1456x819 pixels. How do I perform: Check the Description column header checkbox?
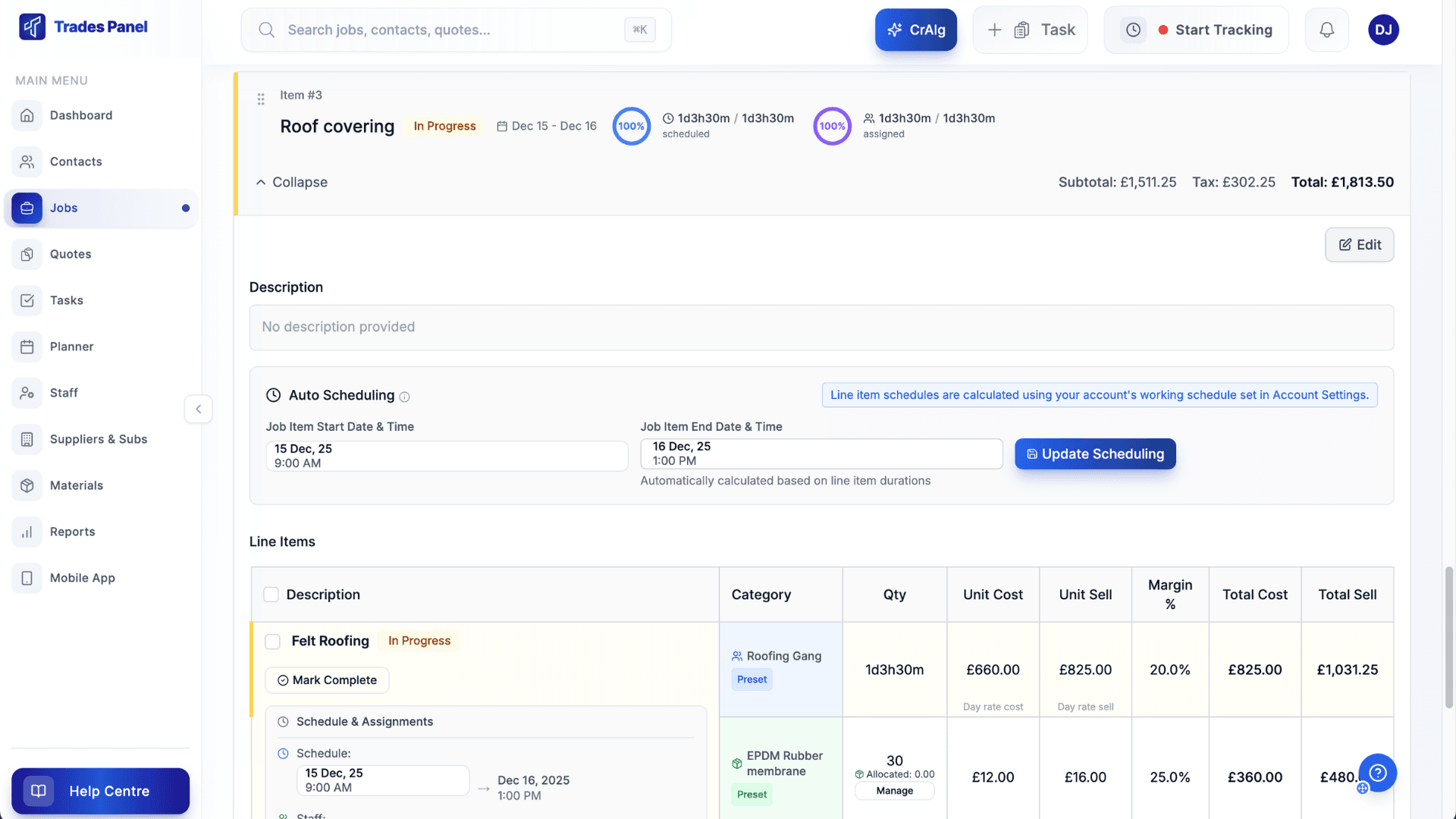pos(271,595)
